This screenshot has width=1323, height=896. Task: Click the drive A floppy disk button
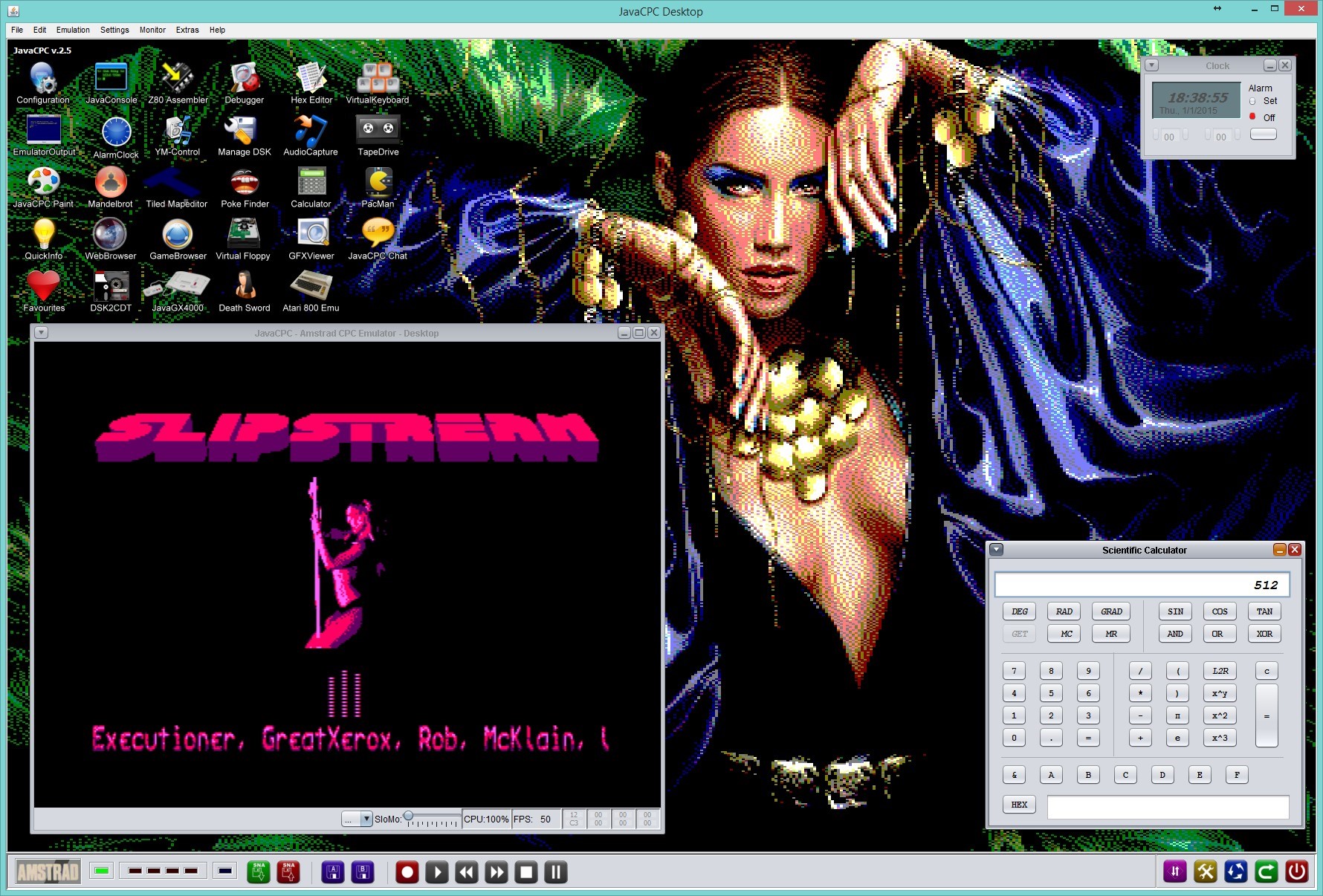tap(333, 871)
